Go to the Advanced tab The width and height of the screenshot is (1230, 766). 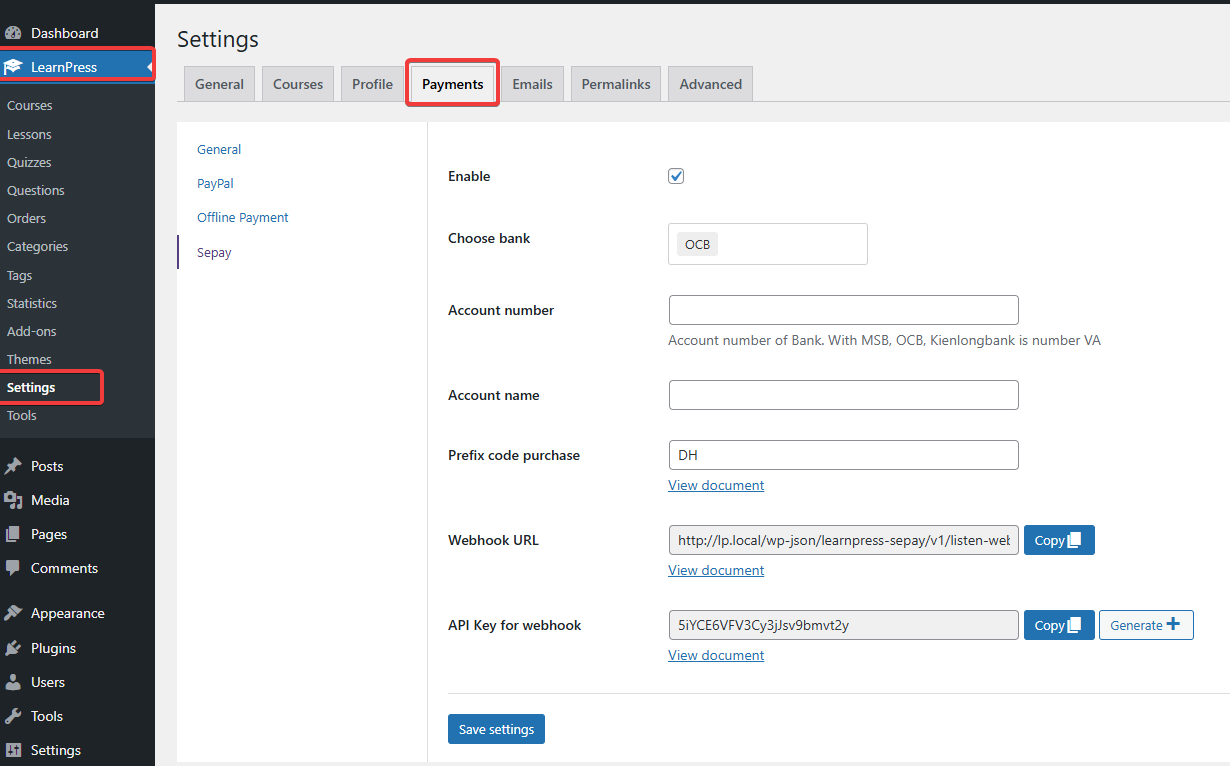(710, 84)
